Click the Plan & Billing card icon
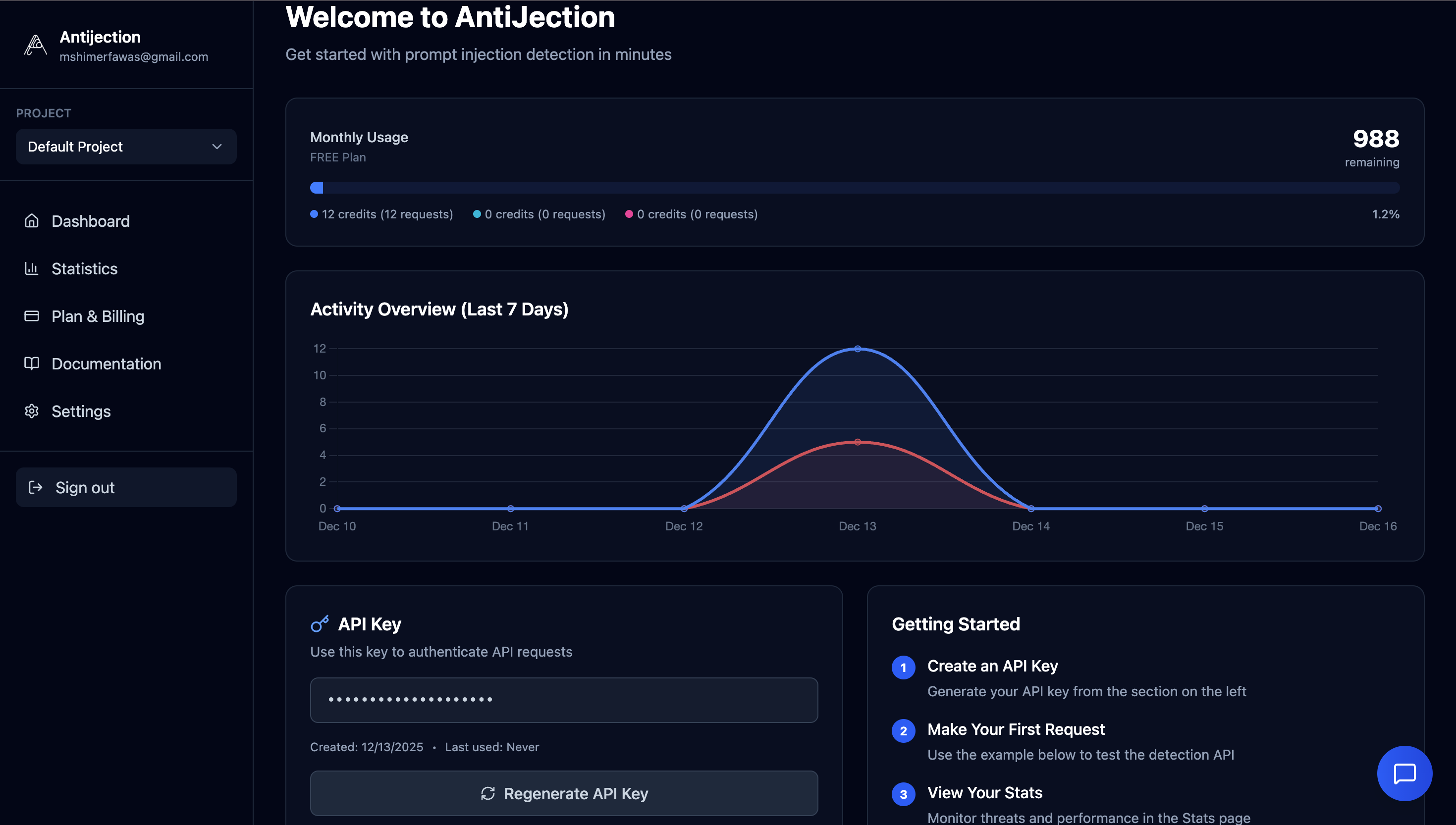The image size is (1456, 825). point(32,315)
